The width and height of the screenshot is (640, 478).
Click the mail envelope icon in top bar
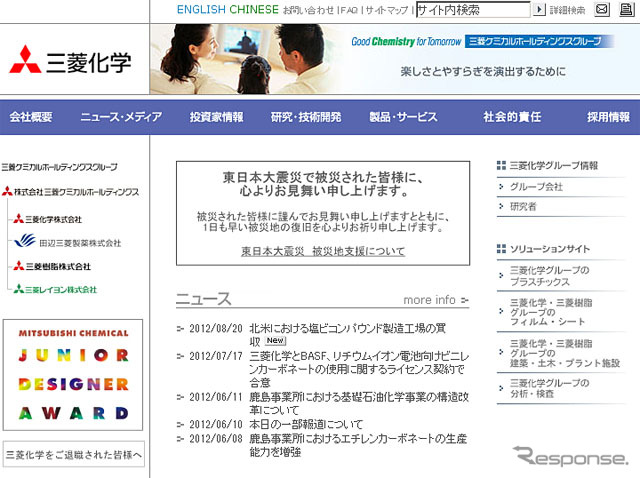(x=602, y=9)
